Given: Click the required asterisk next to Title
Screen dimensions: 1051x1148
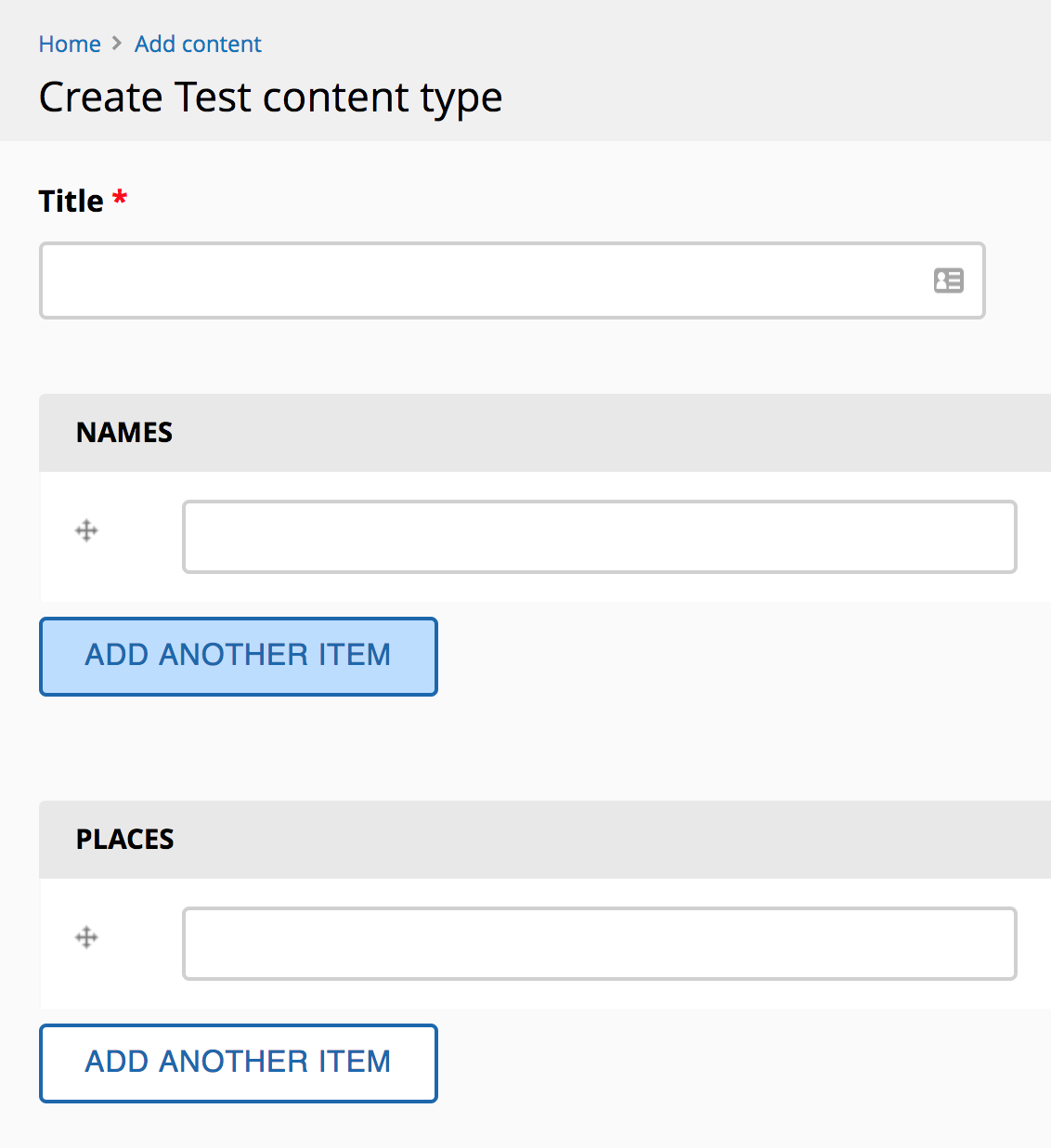Looking at the screenshot, I should coord(120,198).
